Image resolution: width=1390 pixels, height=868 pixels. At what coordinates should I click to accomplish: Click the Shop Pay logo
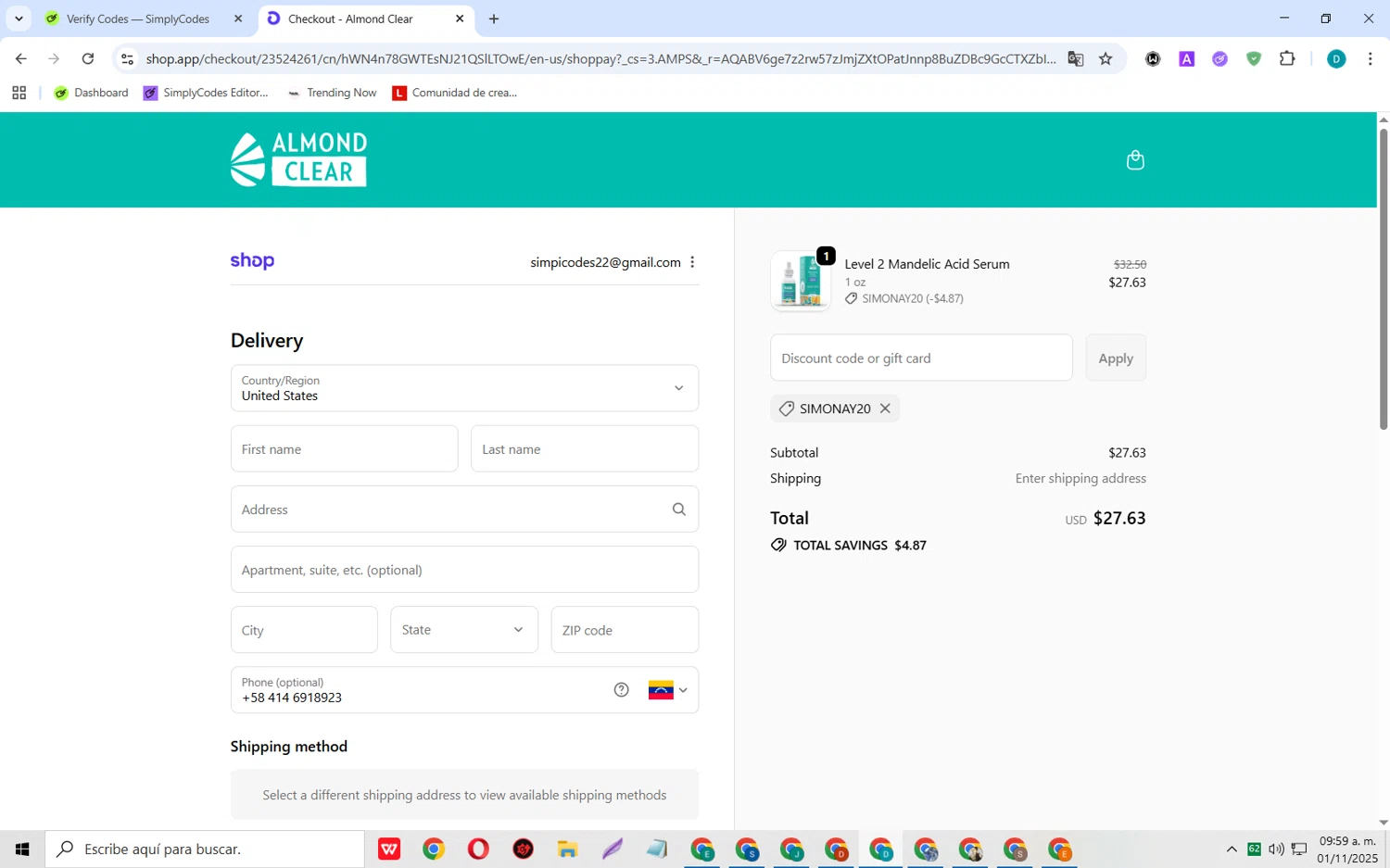(x=252, y=261)
